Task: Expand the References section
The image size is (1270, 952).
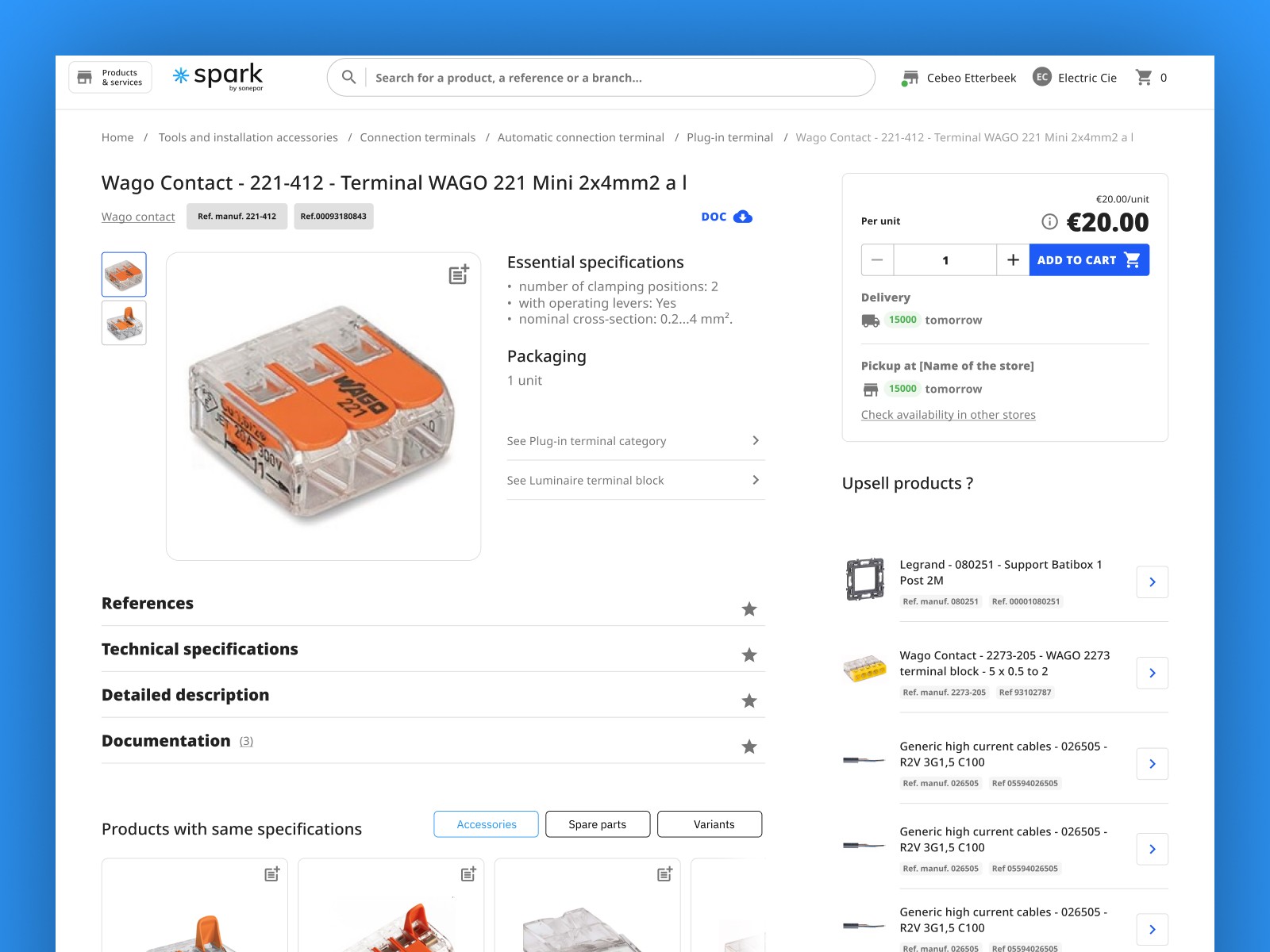Action: [433, 604]
